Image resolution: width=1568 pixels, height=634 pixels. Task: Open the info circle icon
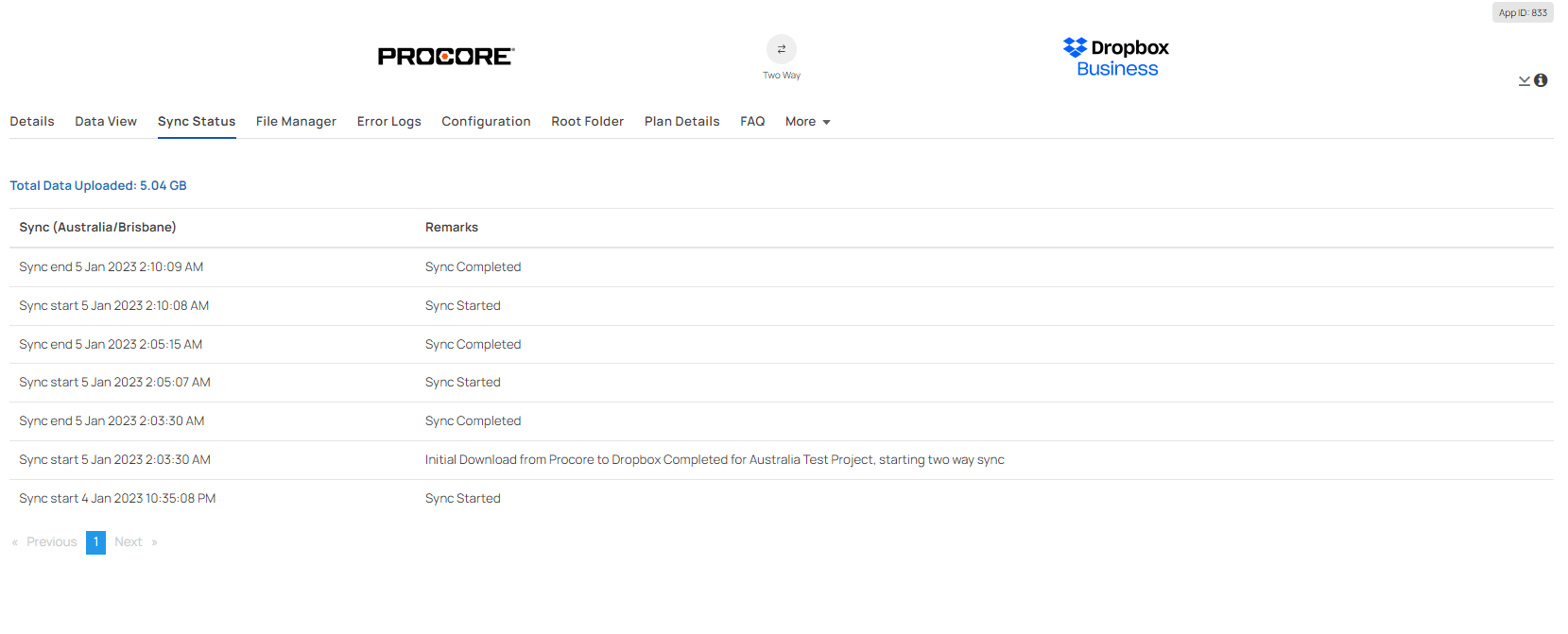point(1541,80)
